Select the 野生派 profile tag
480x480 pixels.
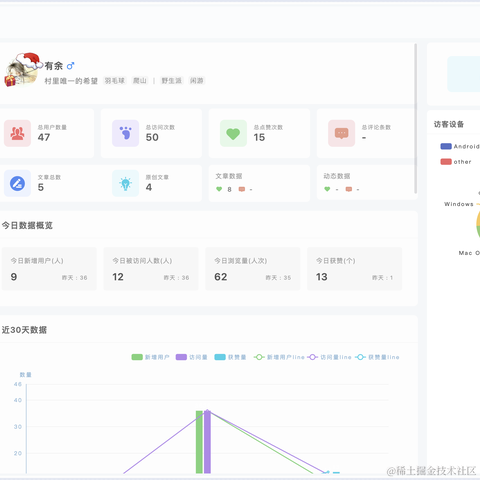coord(172,81)
